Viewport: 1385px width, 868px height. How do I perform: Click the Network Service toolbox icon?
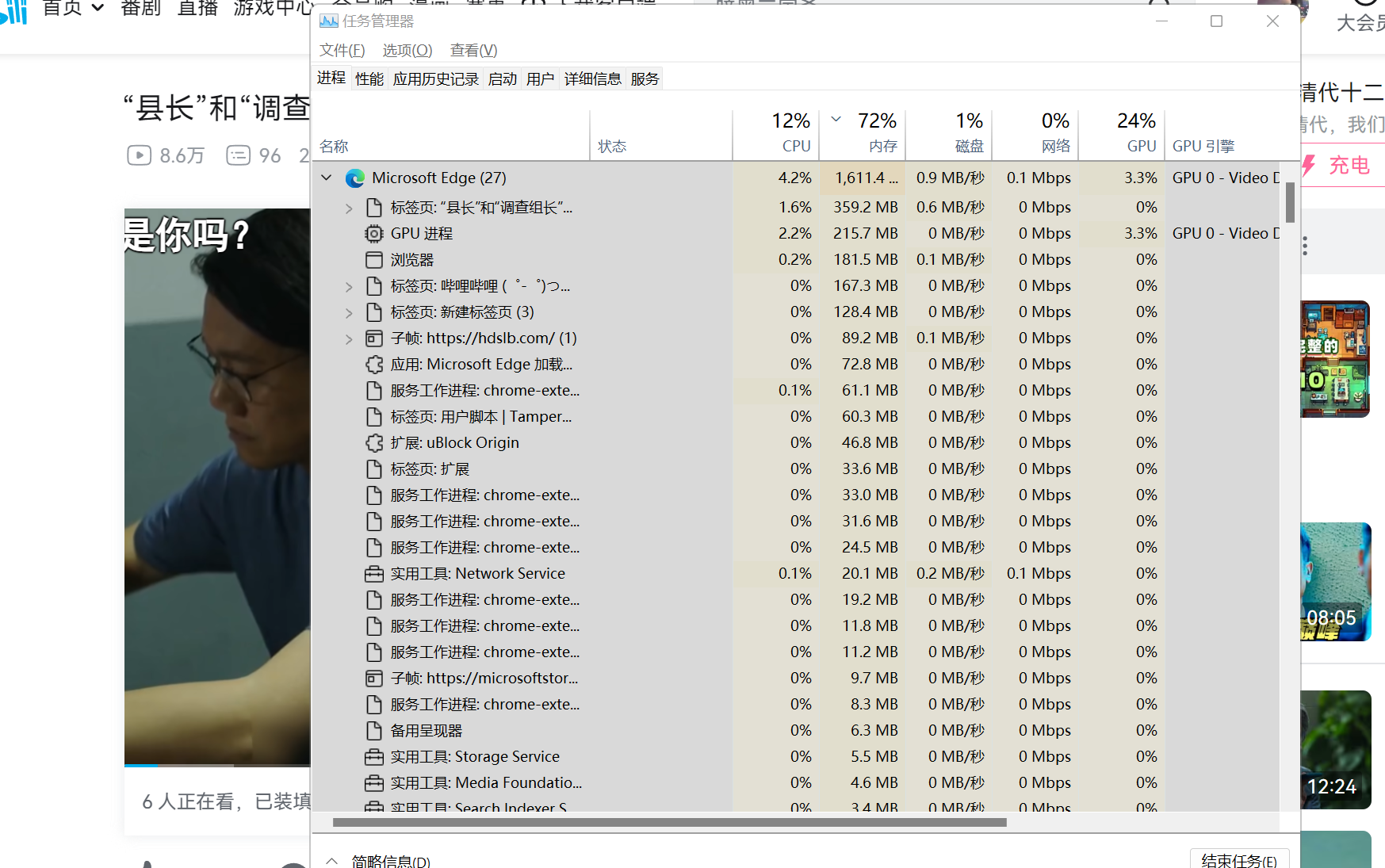point(373,574)
